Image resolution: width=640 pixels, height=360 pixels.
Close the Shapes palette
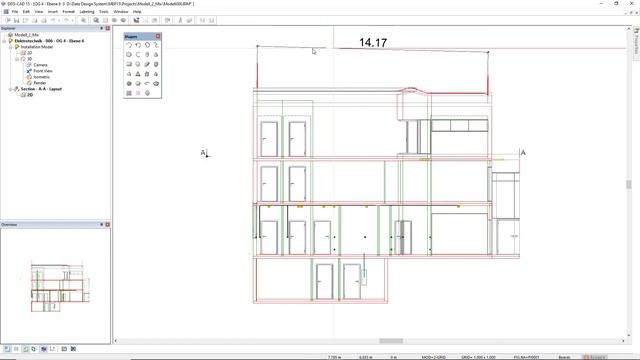tap(158, 36)
